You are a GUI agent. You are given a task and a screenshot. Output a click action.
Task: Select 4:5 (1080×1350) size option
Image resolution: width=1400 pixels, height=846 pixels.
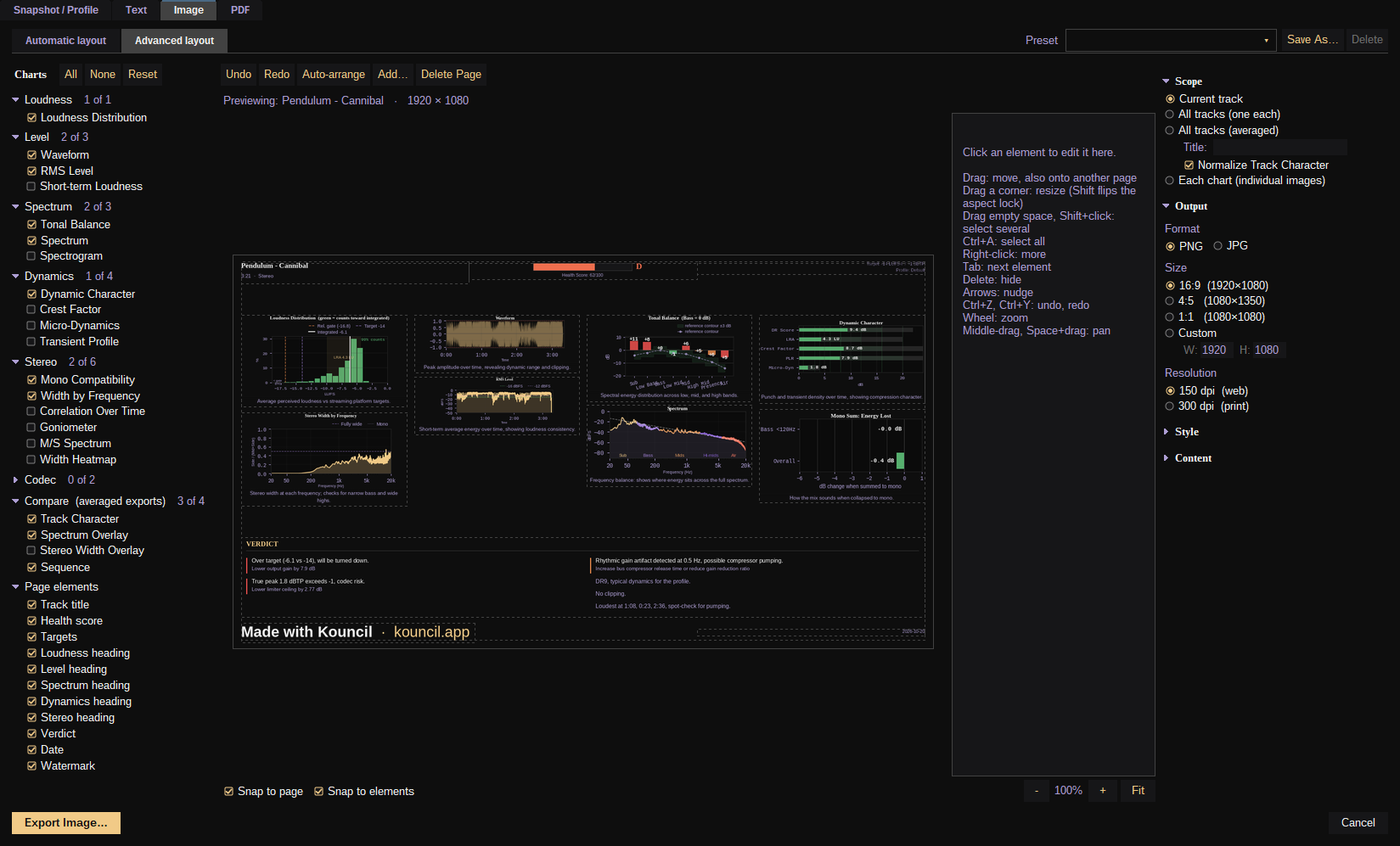pos(1170,301)
